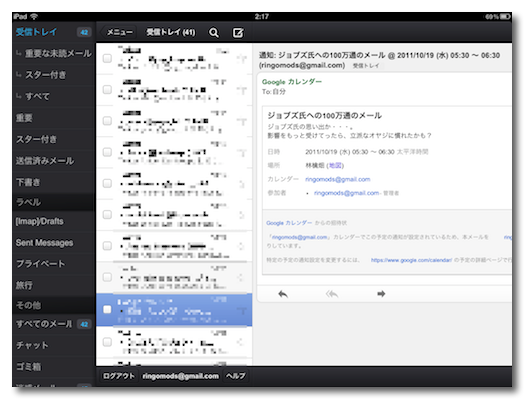
Task: Click the forward arrow icon
Action: pyautogui.click(x=381, y=294)
